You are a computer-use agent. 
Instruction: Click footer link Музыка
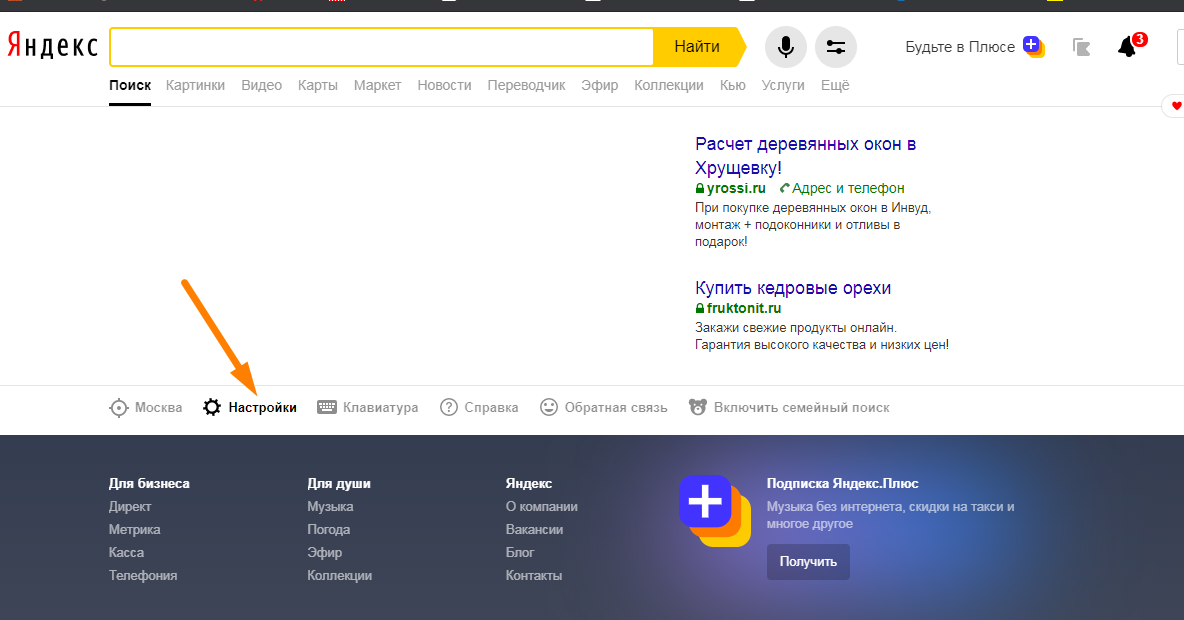point(330,507)
